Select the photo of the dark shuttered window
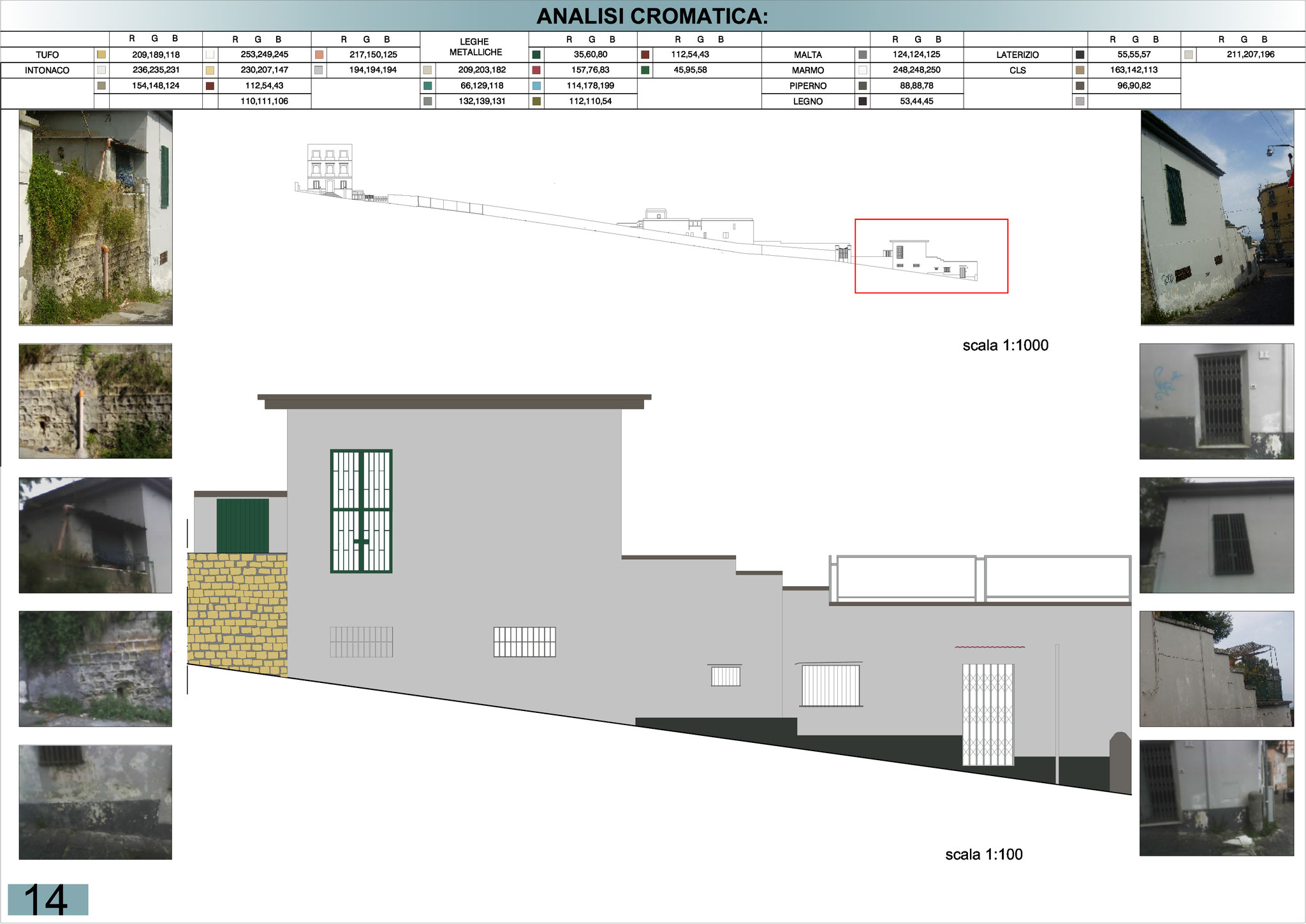This screenshot has height=924, width=1306. pos(1216,535)
